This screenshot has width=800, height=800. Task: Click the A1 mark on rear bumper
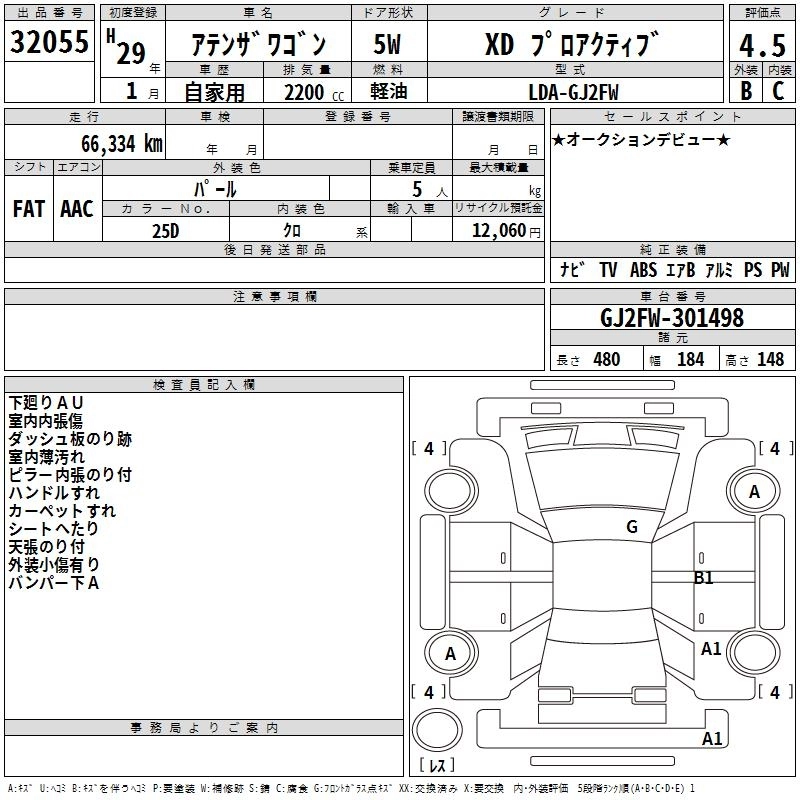coord(712,738)
